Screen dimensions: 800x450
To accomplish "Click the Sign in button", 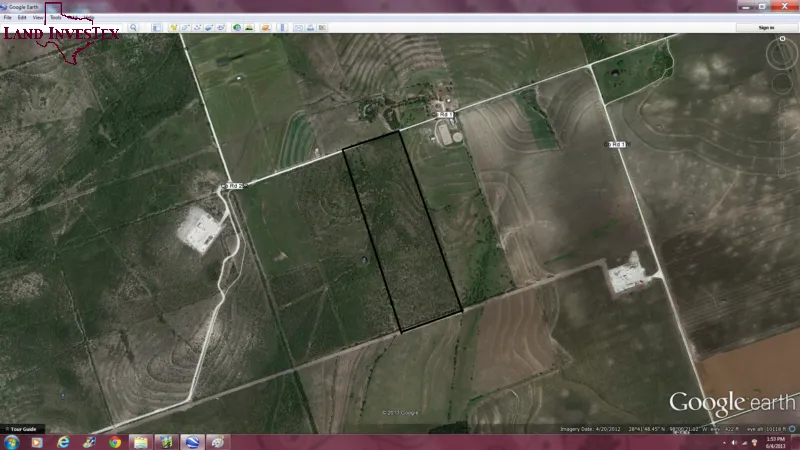I will [766, 27].
